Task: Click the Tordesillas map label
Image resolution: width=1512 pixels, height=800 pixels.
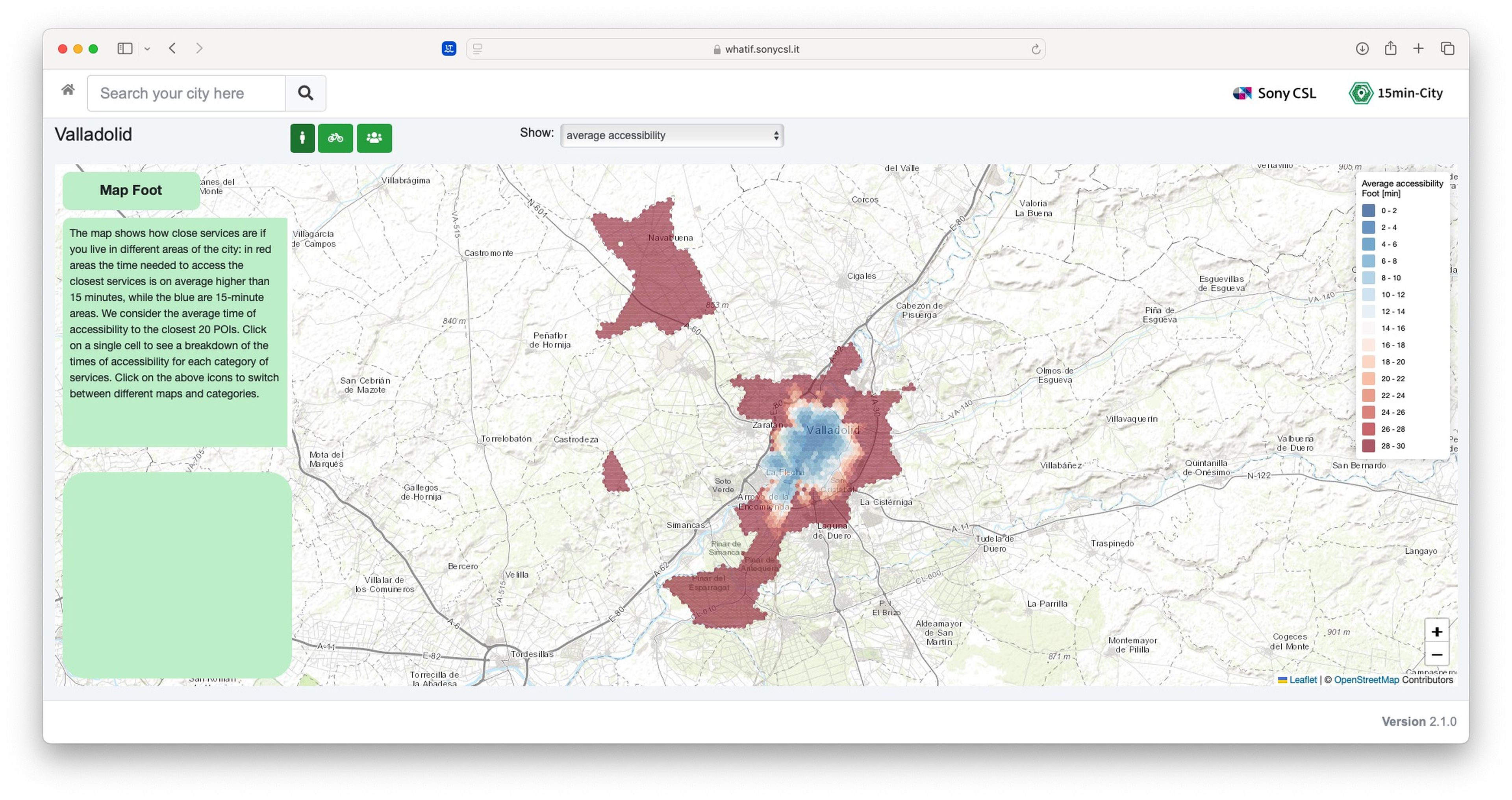Action: [532, 654]
